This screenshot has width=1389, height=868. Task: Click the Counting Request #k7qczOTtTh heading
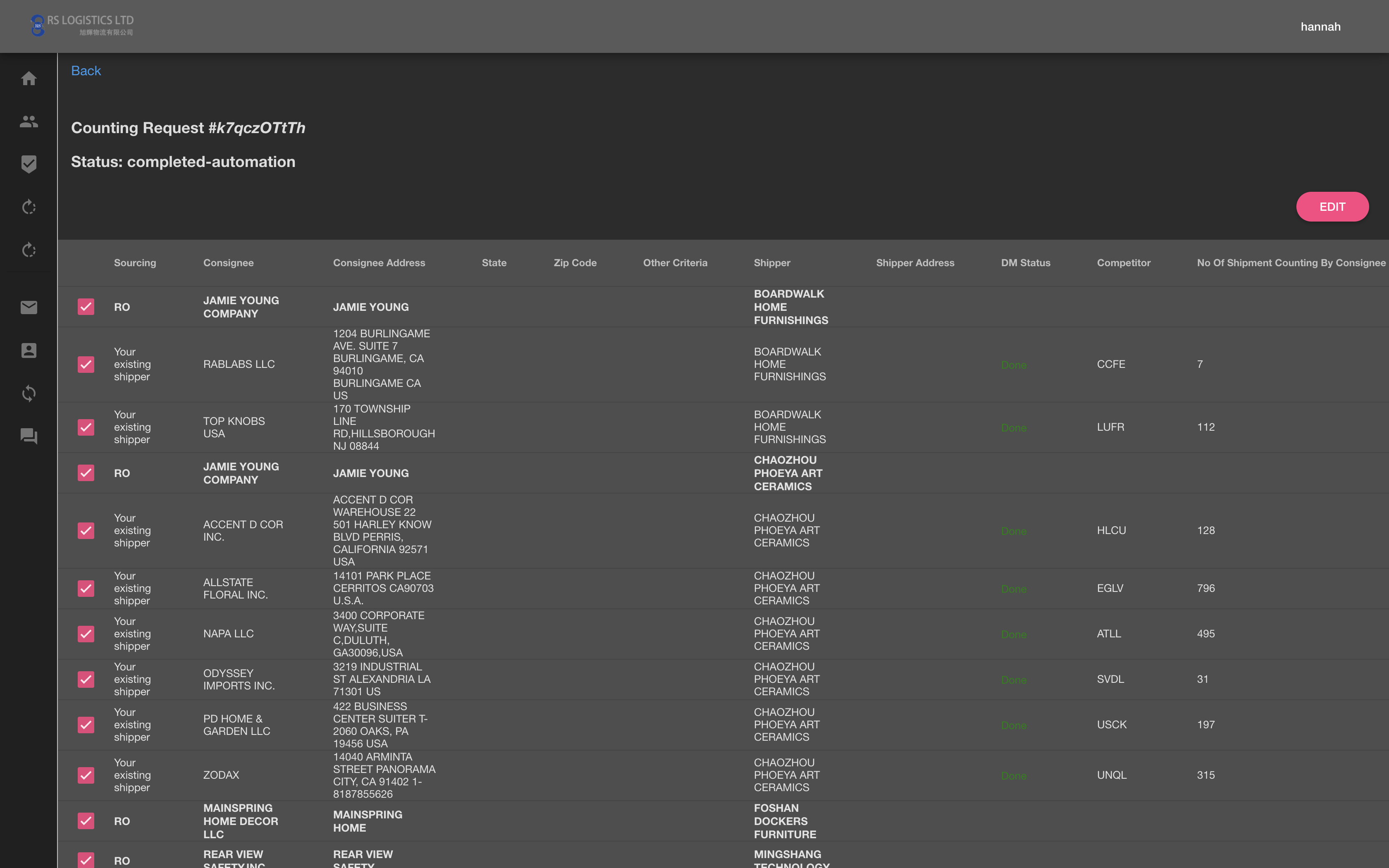tap(188, 127)
